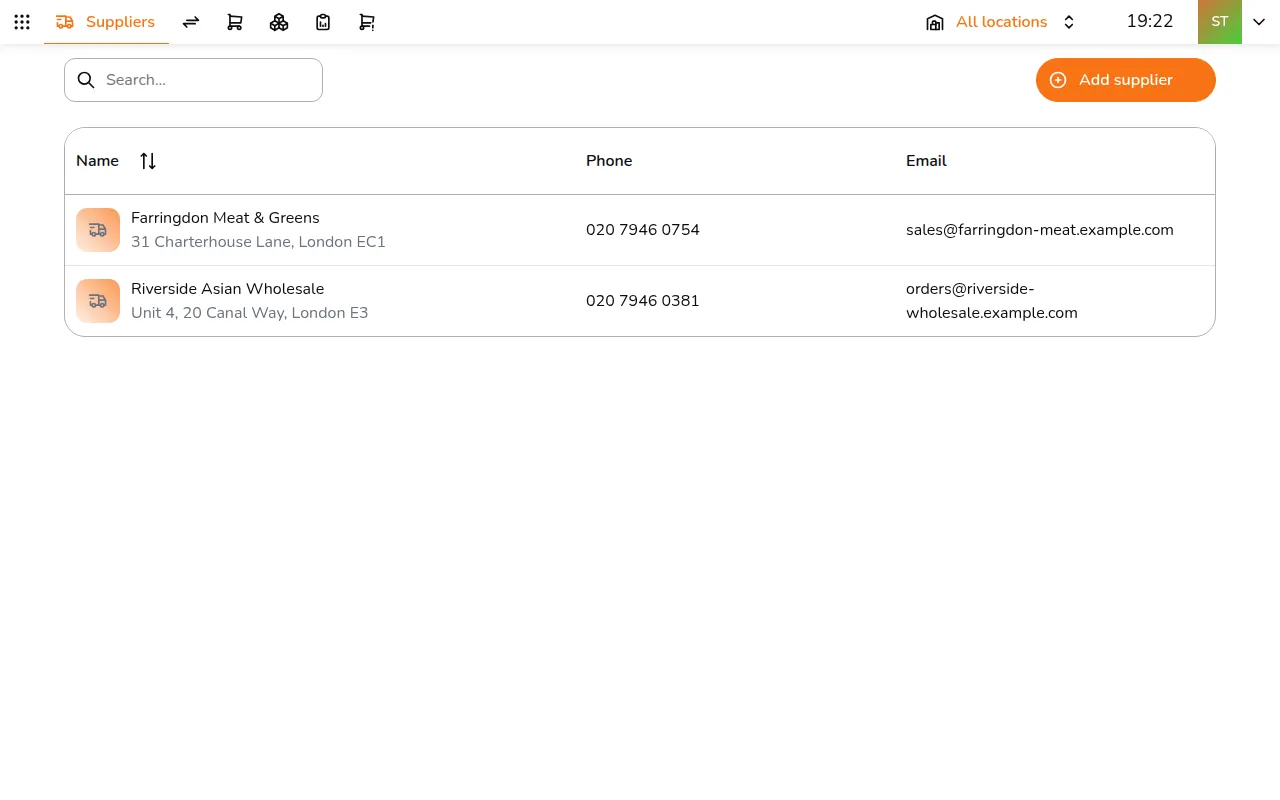Open the shopping cart tab
This screenshot has height=800, width=1280.
pos(235,22)
